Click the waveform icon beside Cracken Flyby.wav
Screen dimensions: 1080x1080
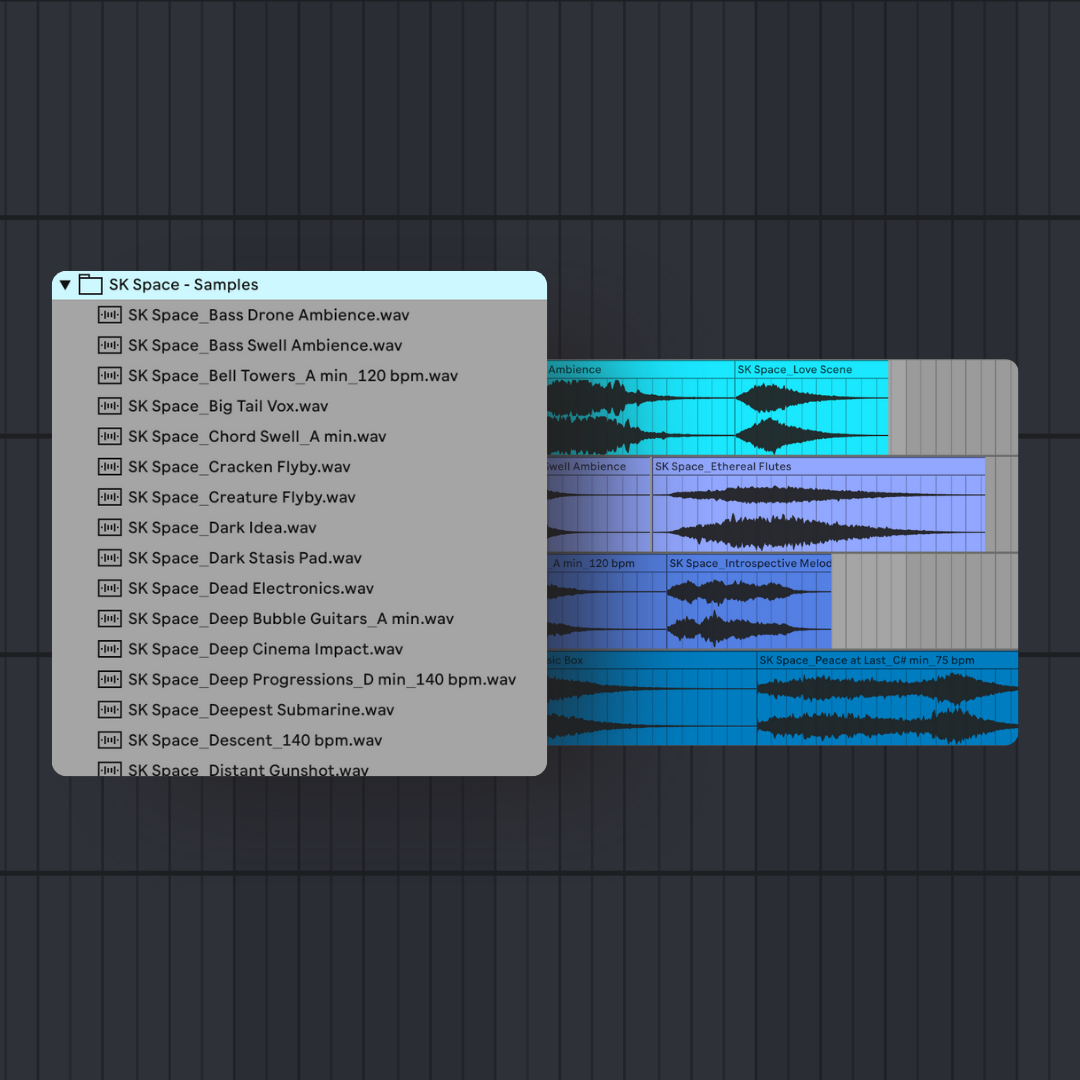[x=109, y=467]
